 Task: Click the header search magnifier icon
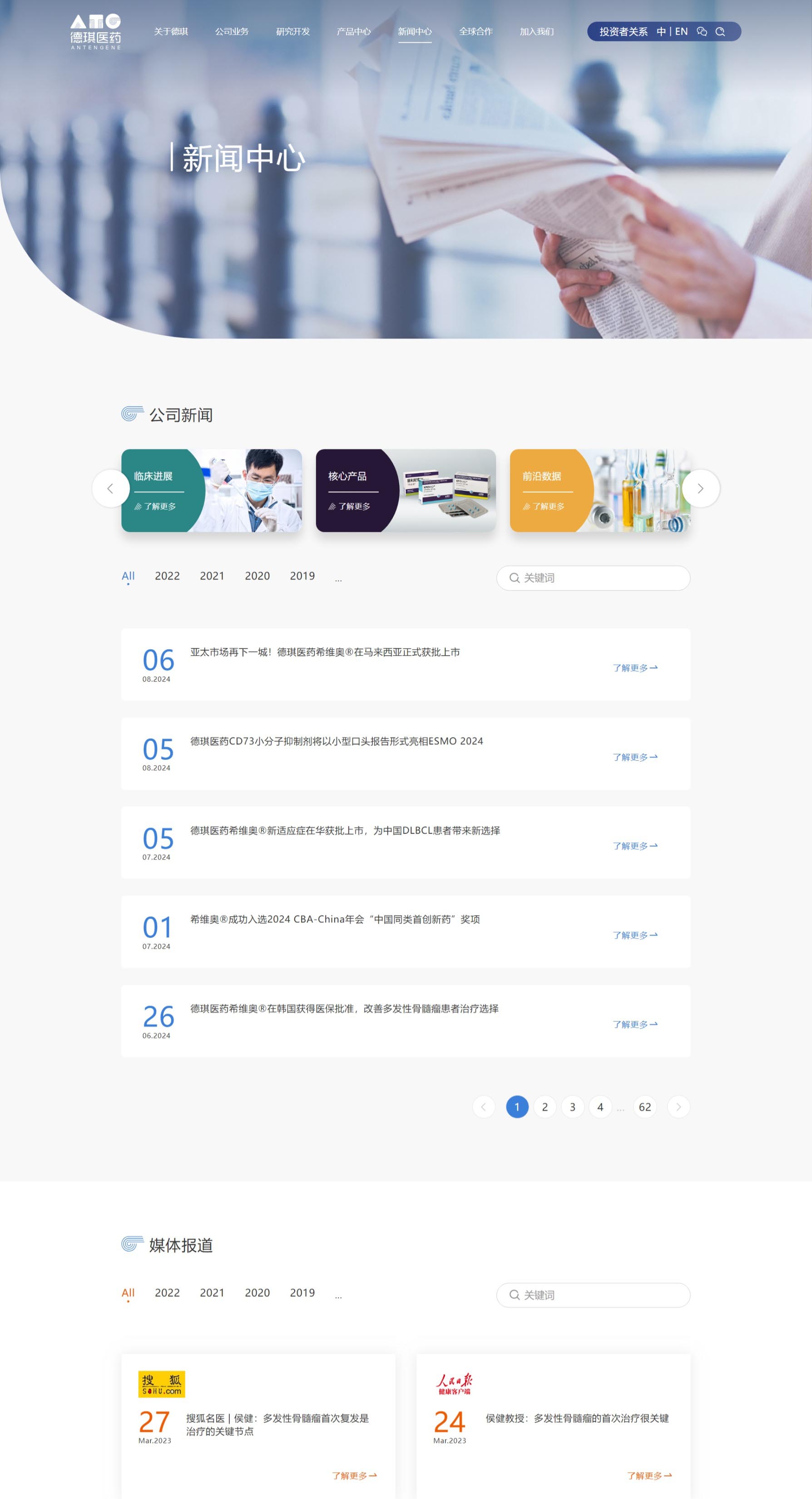tap(720, 31)
